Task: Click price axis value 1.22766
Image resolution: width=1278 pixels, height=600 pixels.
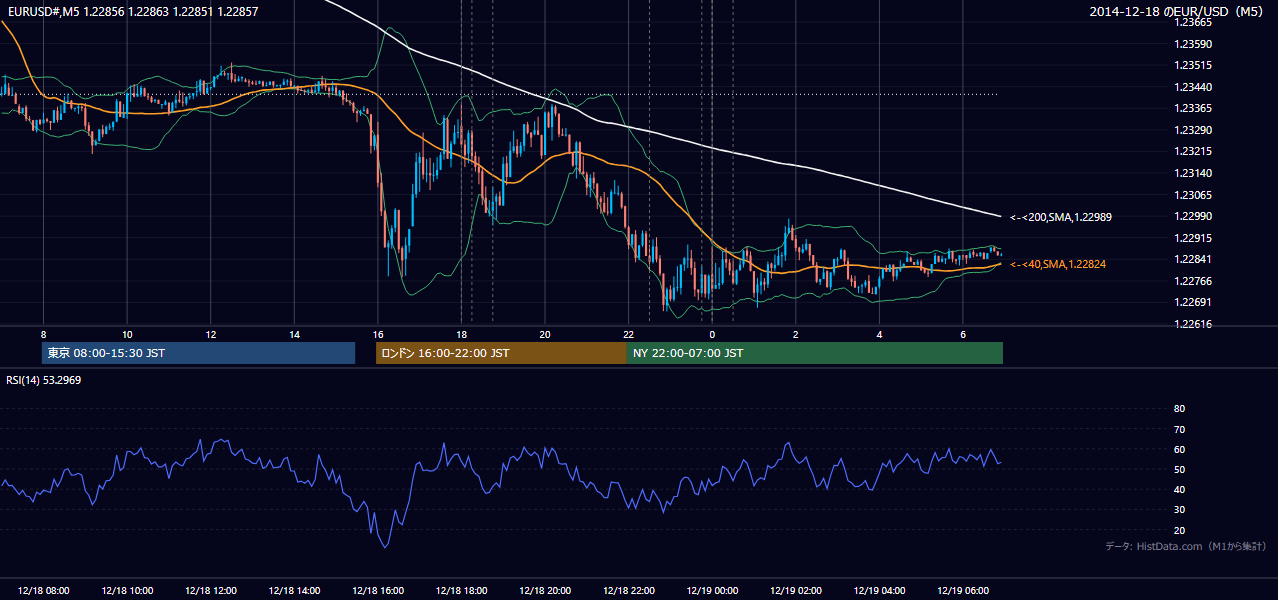Action: (x=1193, y=281)
